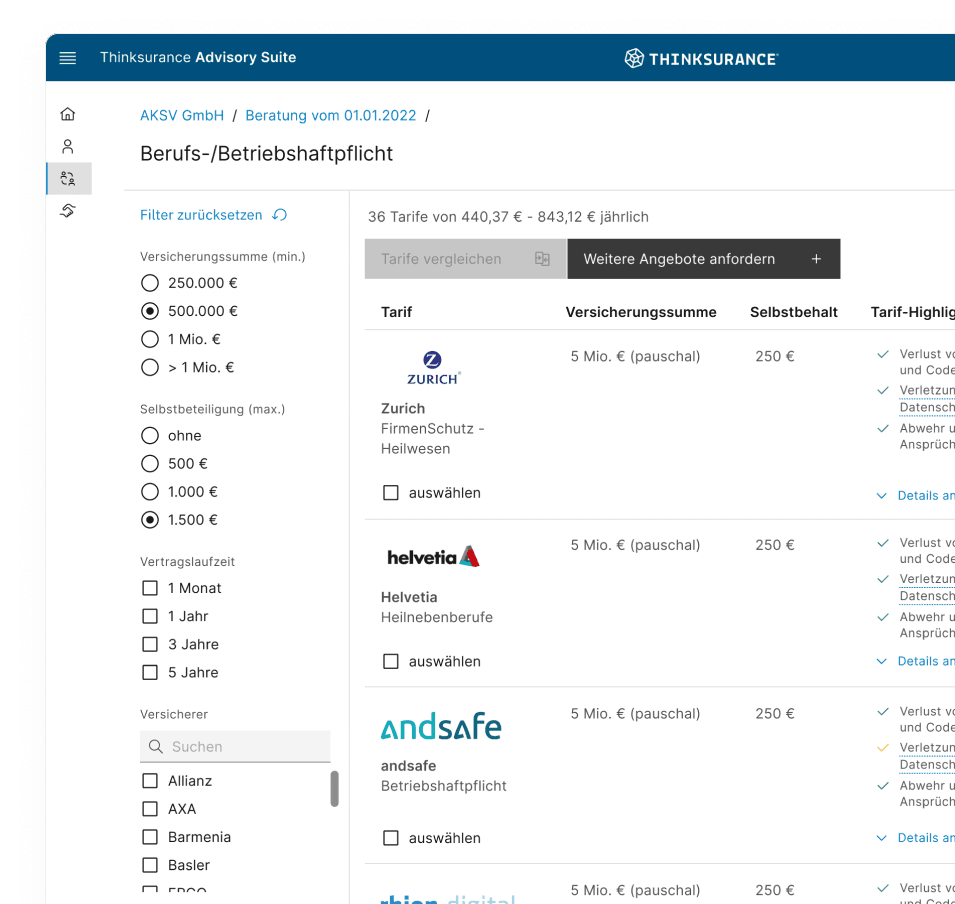Click the Thinksurance logo in header

pyautogui.click(x=701, y=58)
